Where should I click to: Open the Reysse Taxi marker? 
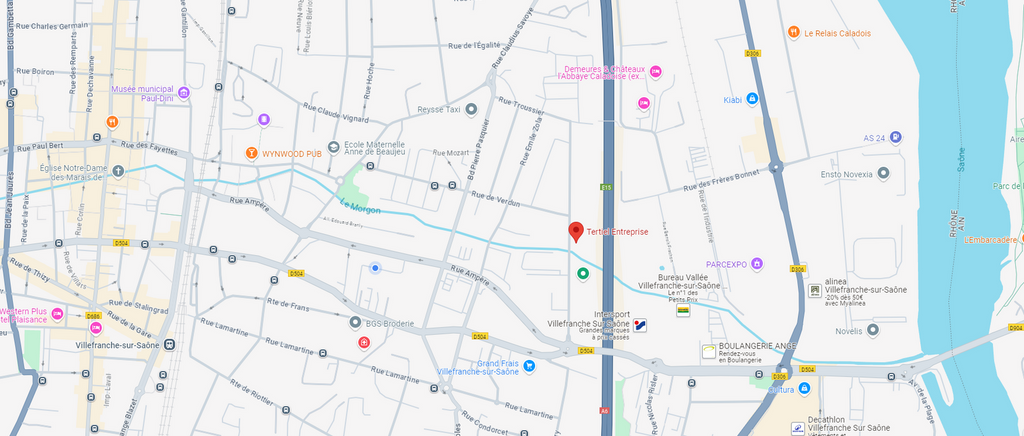click(471, 109)
